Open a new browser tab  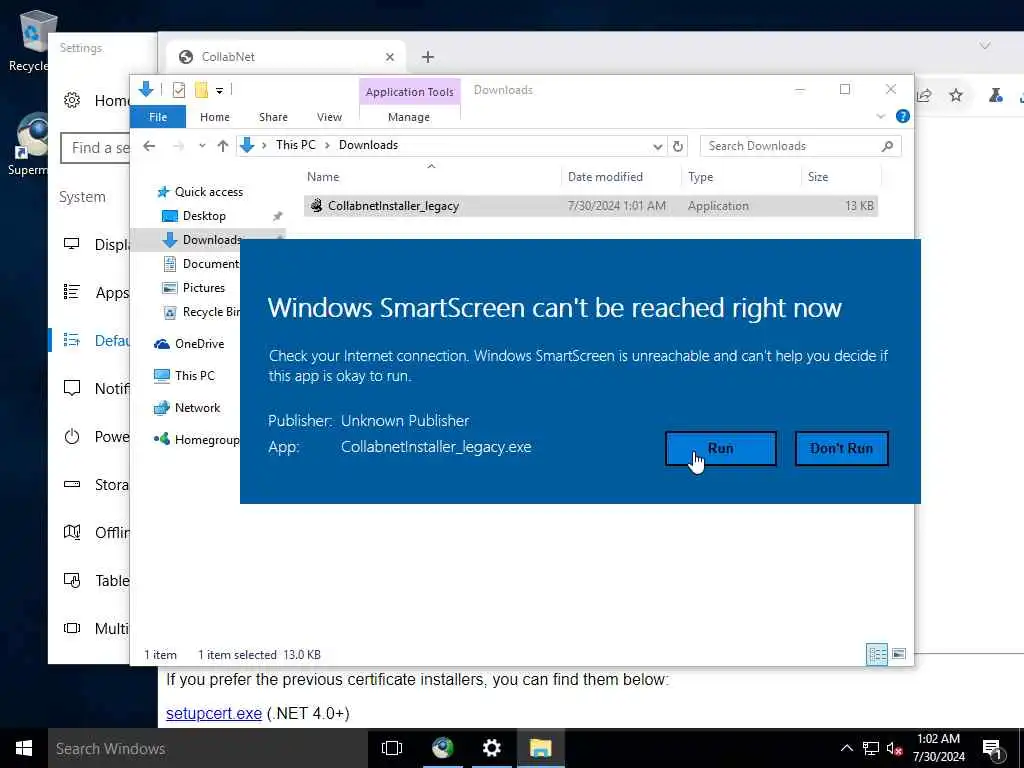click(428, 57)
